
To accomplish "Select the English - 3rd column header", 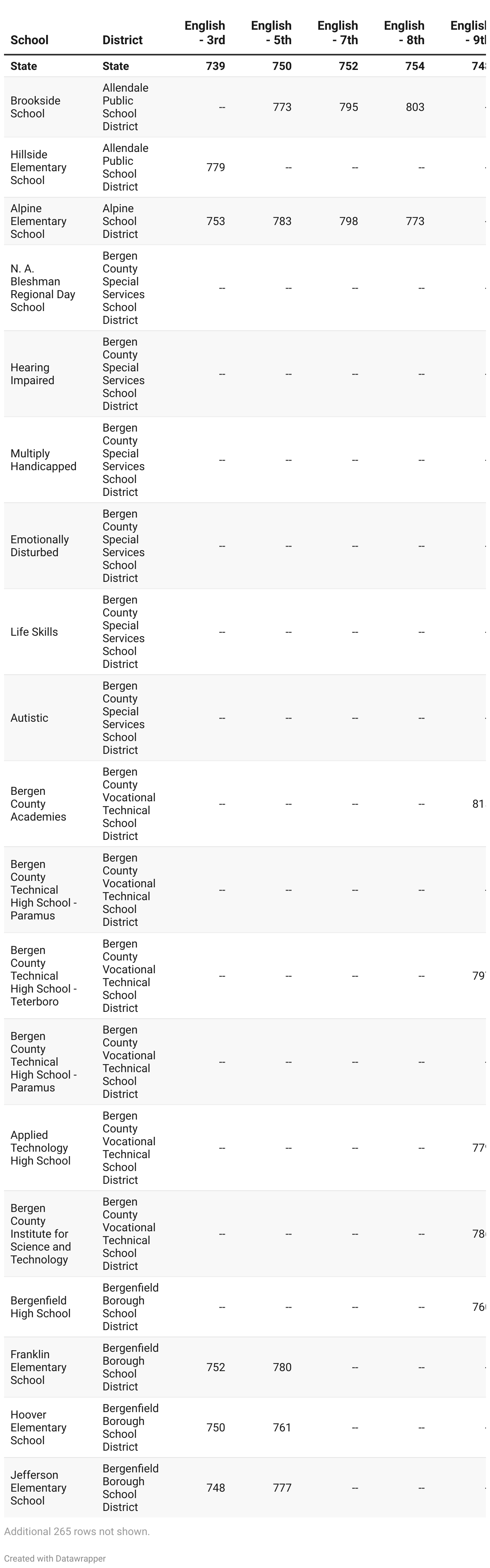I will pos(205,33).
